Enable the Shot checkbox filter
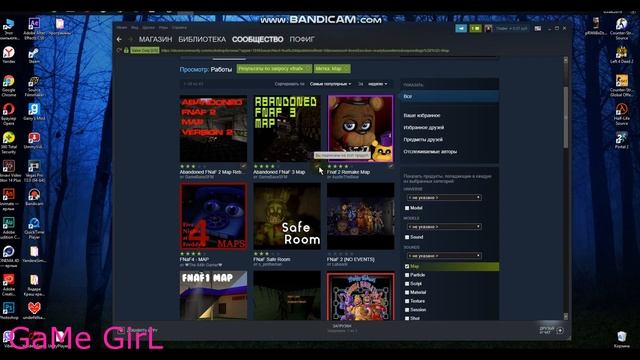The height and width of the screenshot is (360, 640). tap(407, 318)
